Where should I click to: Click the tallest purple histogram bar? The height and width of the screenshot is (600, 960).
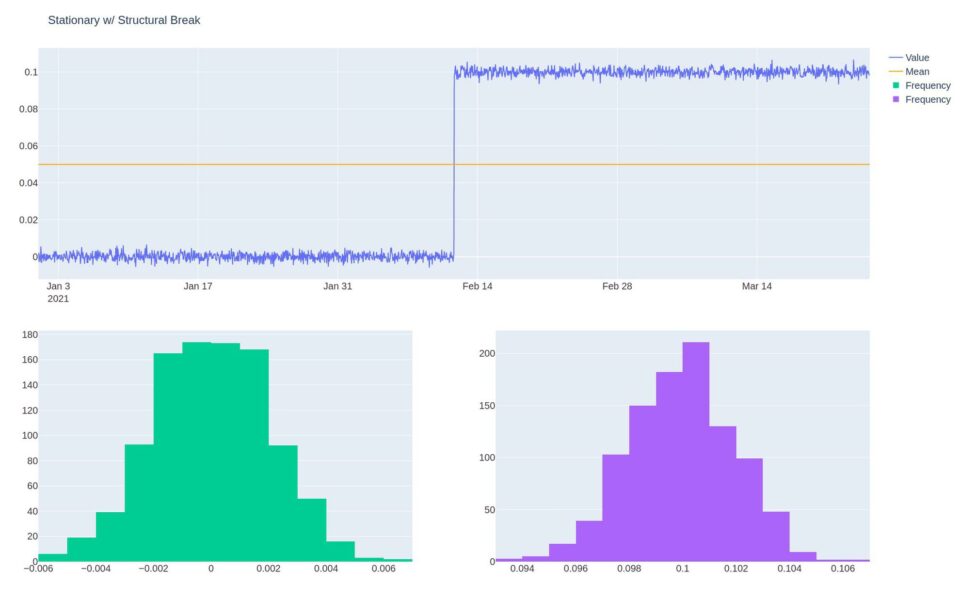pyautogui.click(x=694, y=450)
